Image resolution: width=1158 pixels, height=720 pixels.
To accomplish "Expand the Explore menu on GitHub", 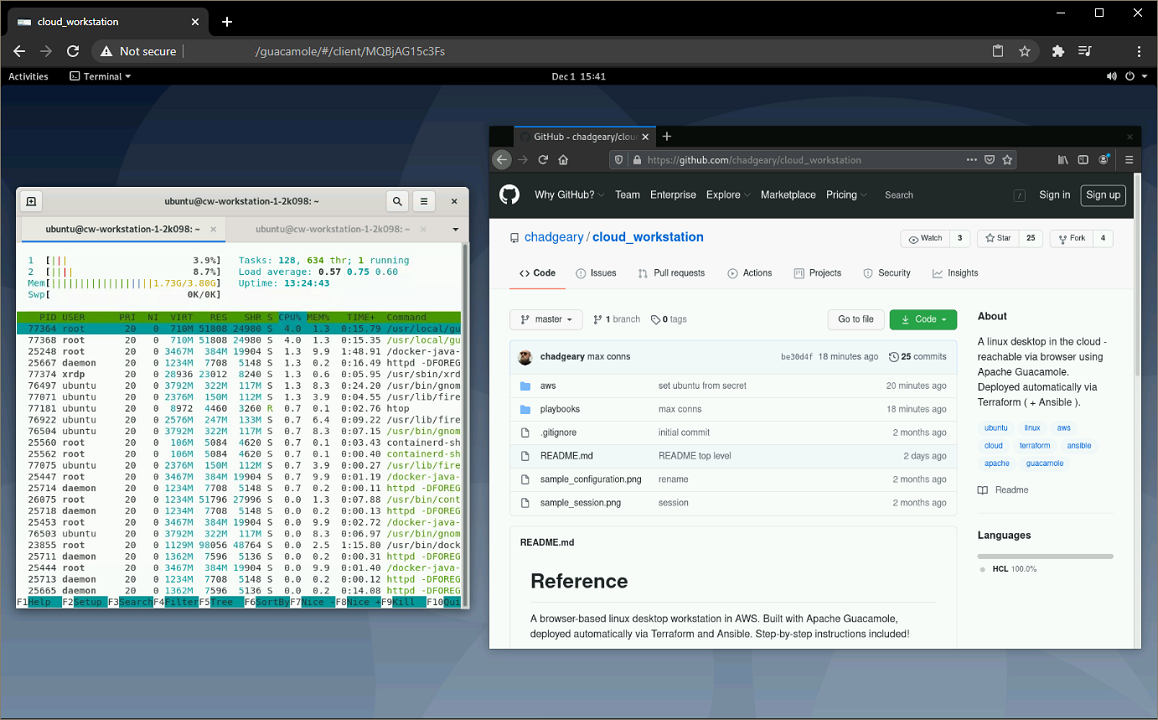I will point(727,195).
